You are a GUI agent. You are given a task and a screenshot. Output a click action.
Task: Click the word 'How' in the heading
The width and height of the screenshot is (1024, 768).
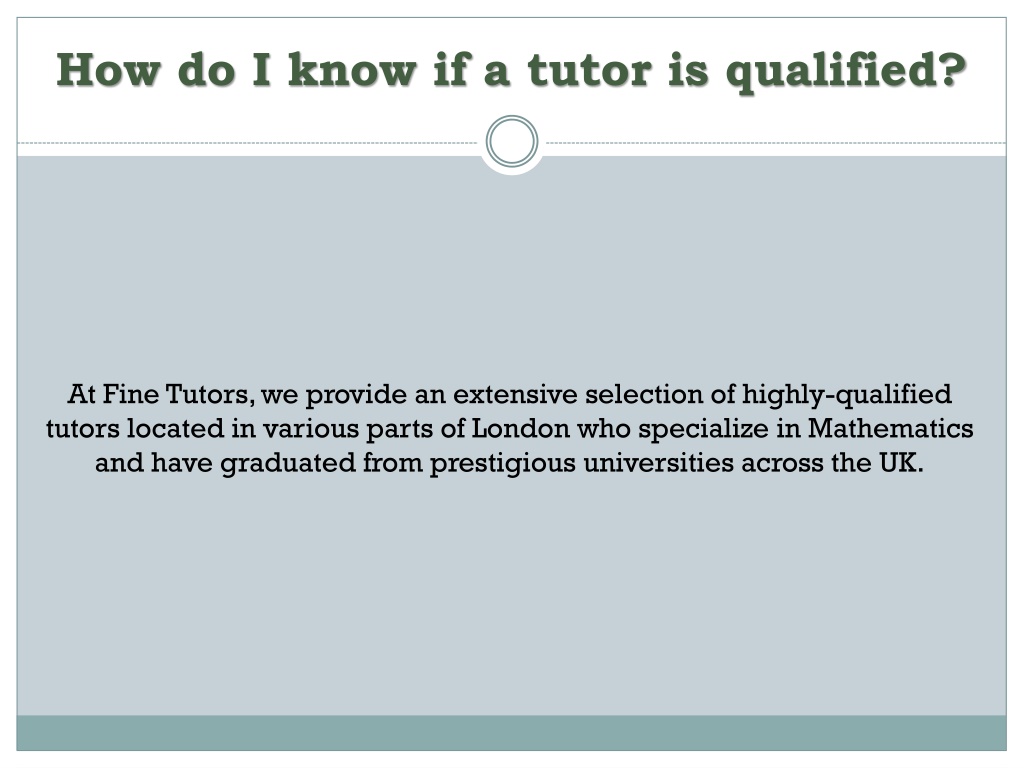click(108, 69)
